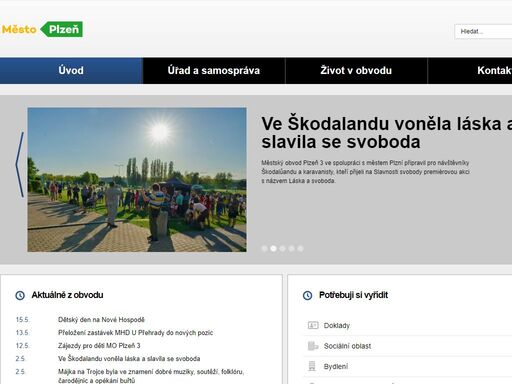Open the Úřad a samospráva menu

pyautogui.click(x=214, y=71)
